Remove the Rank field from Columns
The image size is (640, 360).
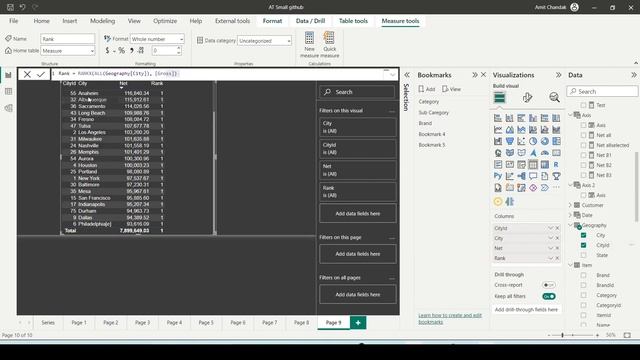(558, 258)
